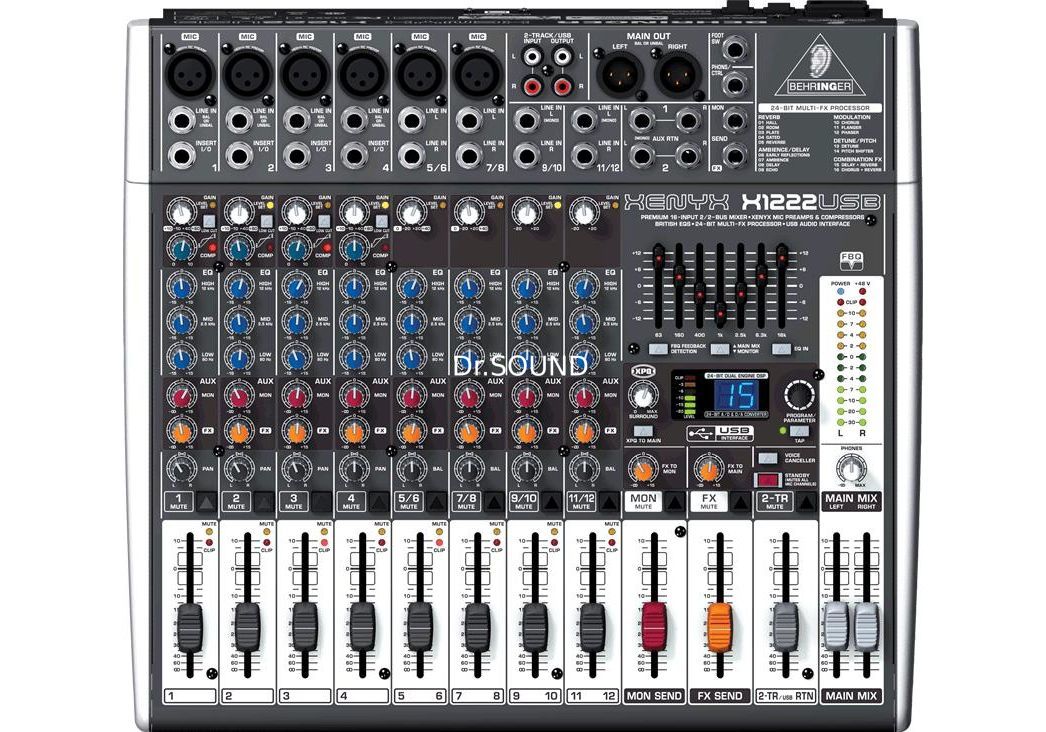Viewport: 1046px width, 732px height.
Task: Click the FOOT SW jack
Action: tap(734, 50)
